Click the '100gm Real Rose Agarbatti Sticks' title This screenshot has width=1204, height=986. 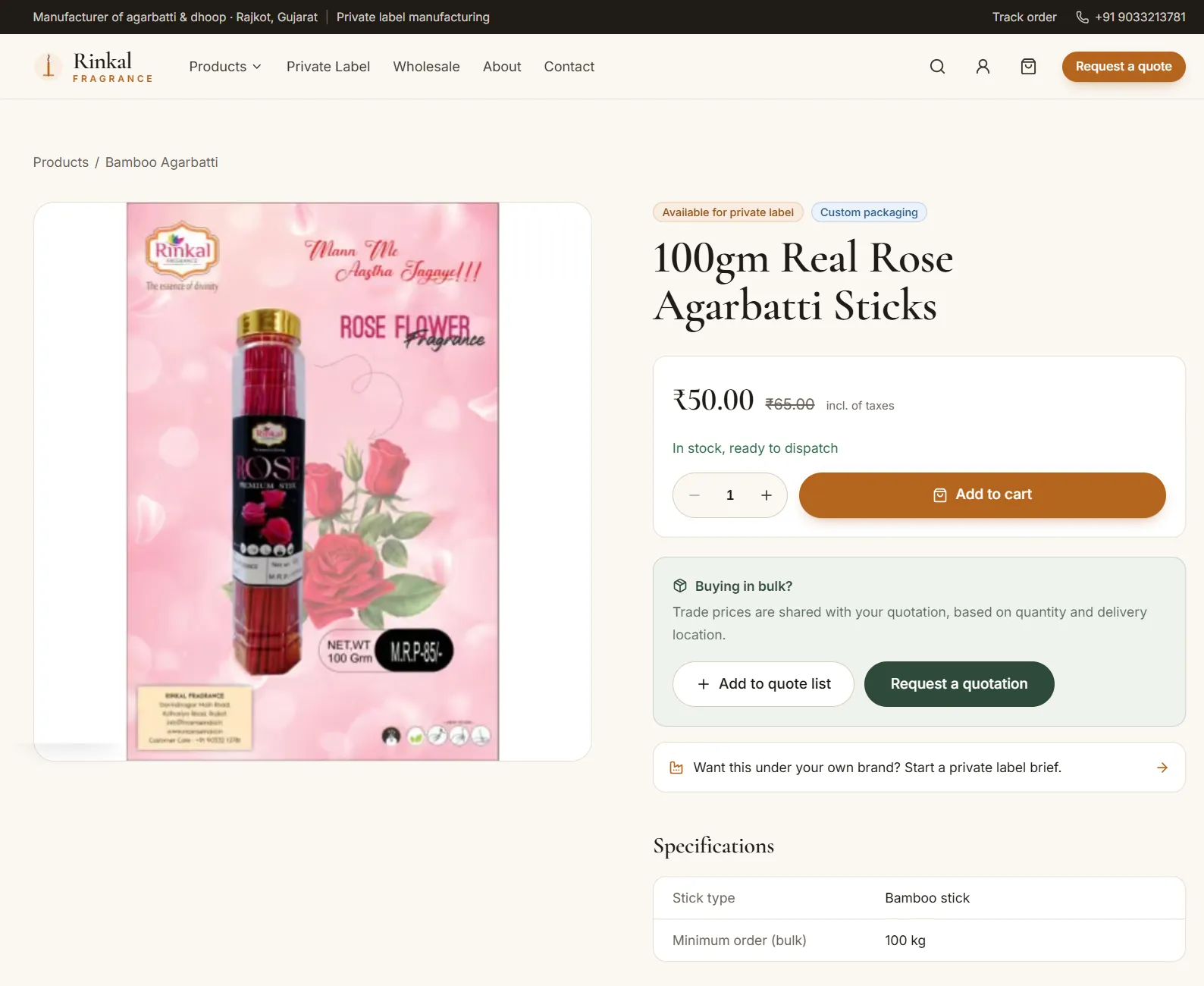point(803,282)
